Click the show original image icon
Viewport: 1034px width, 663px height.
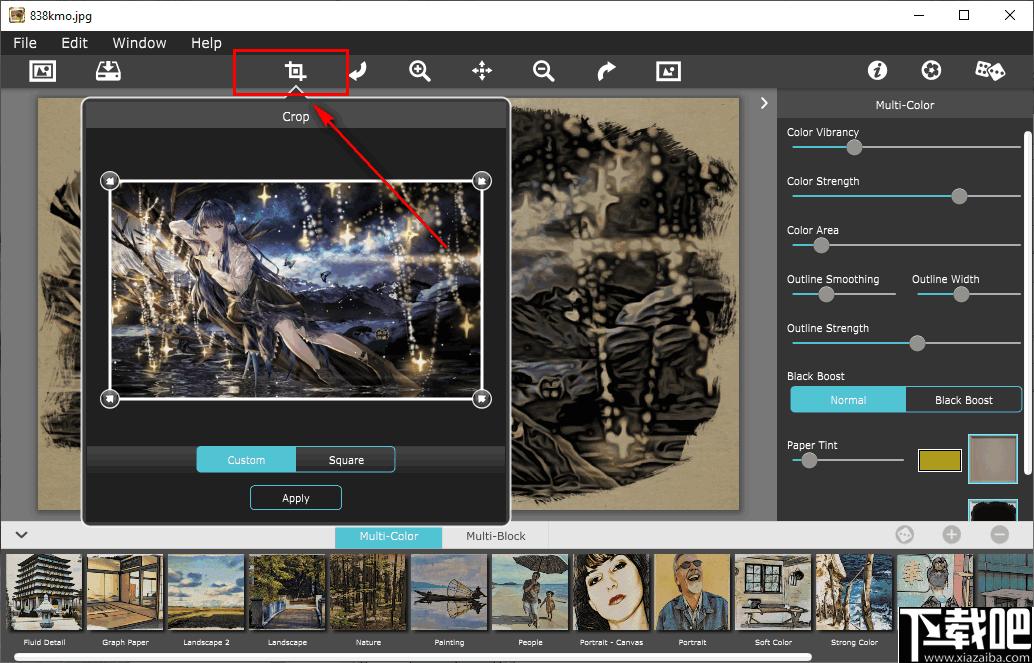(x=669, y=71)
